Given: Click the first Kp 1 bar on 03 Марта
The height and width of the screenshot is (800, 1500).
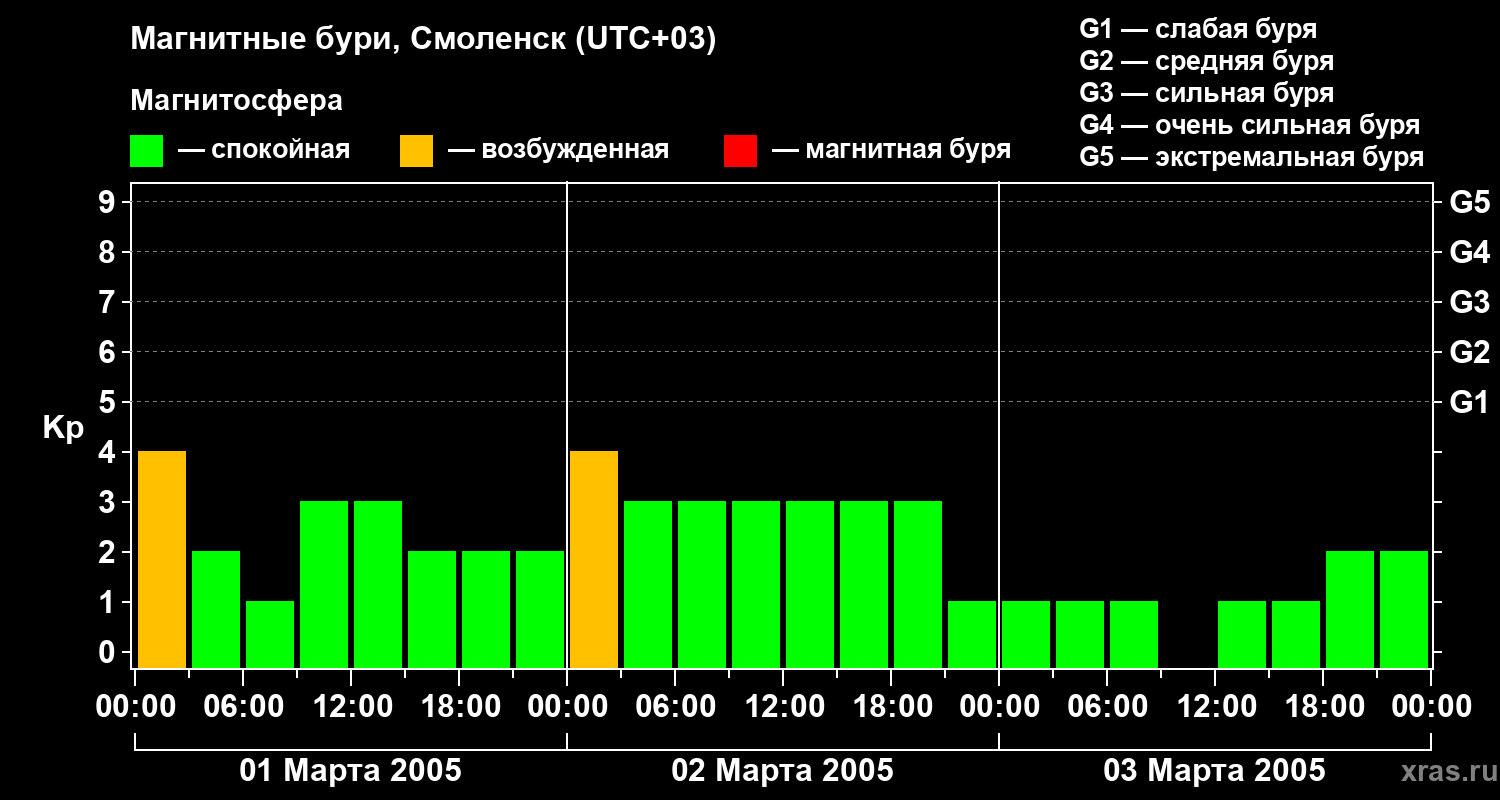Looking at the screenshot, I should (1026, 635).
